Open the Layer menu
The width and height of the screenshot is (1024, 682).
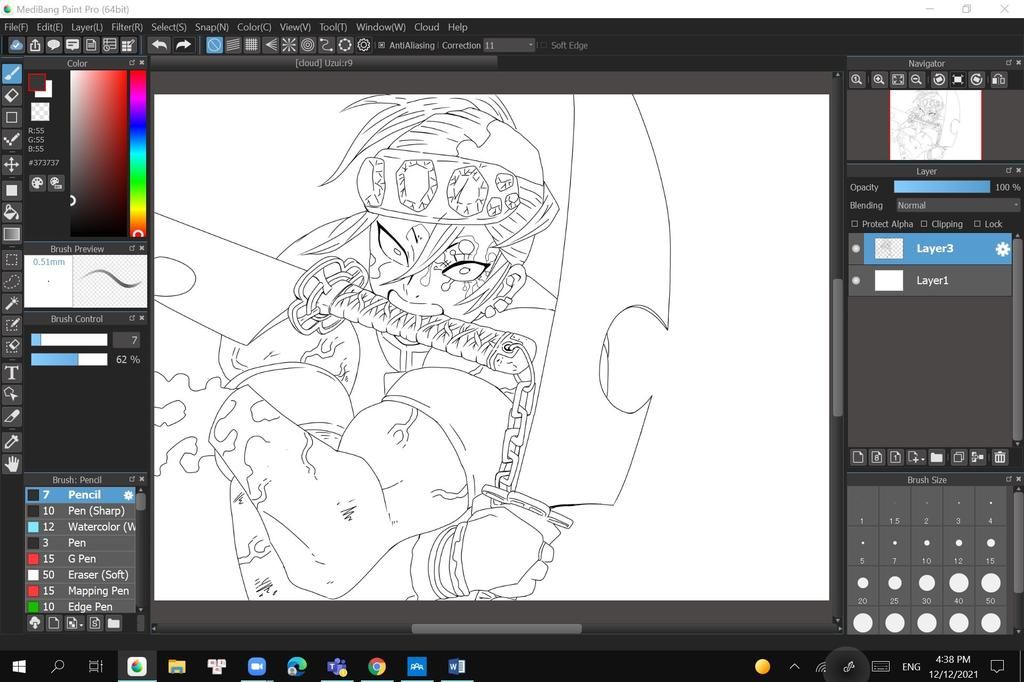coord(87,27)
